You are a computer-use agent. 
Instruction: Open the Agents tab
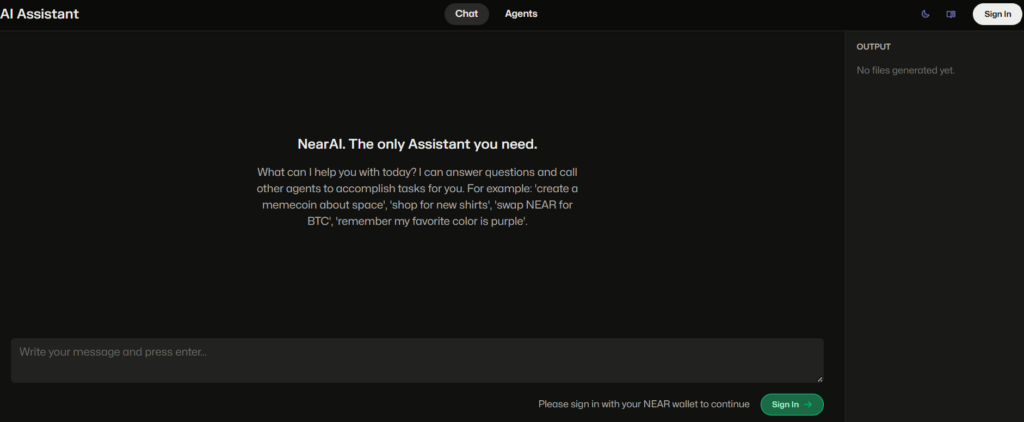521,14
